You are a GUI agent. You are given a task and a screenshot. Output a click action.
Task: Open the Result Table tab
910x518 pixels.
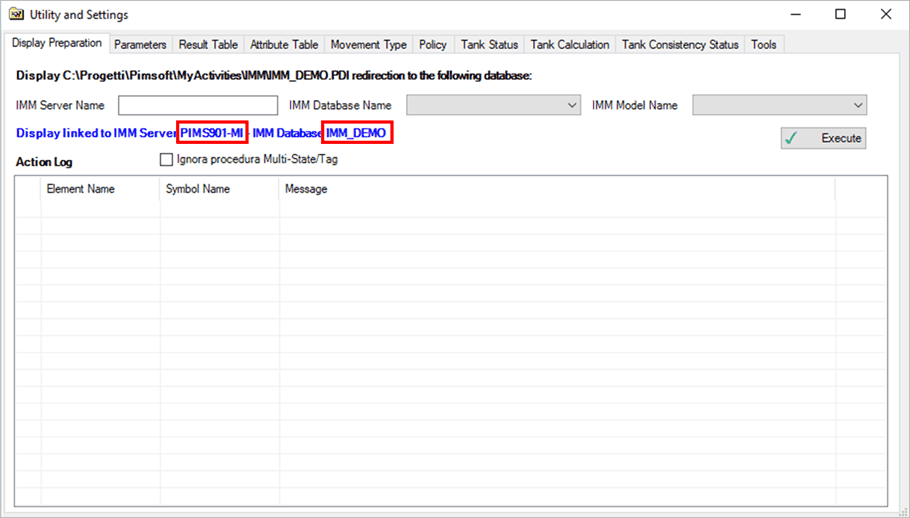click(x=208, y=45)
